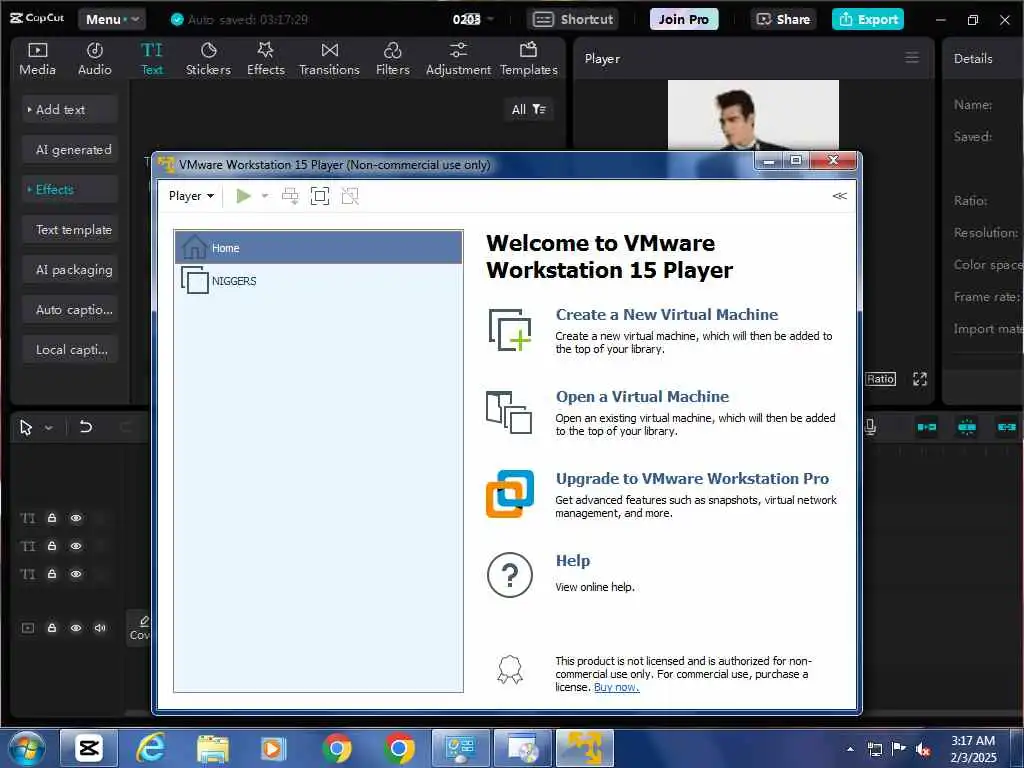The height and width of the screenshot is (768, 1024).
Task: Open the CapCut Player panel hamburger menu
Action: click(912, 58)
